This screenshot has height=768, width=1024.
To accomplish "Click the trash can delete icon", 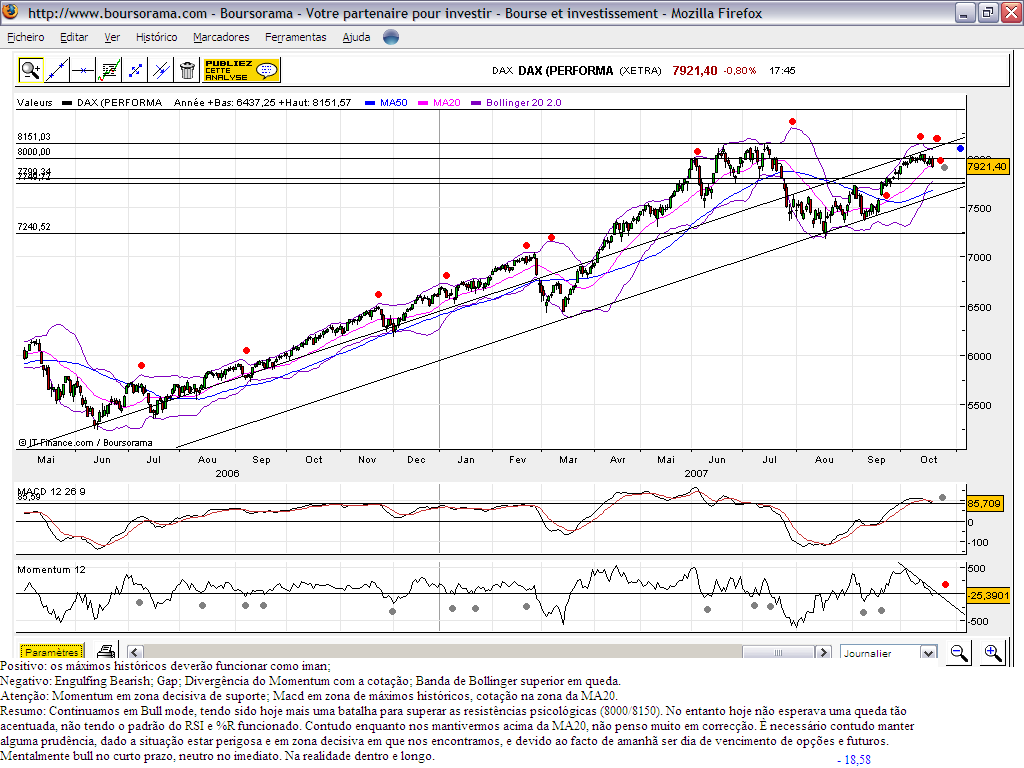I will tap(187, 70).
